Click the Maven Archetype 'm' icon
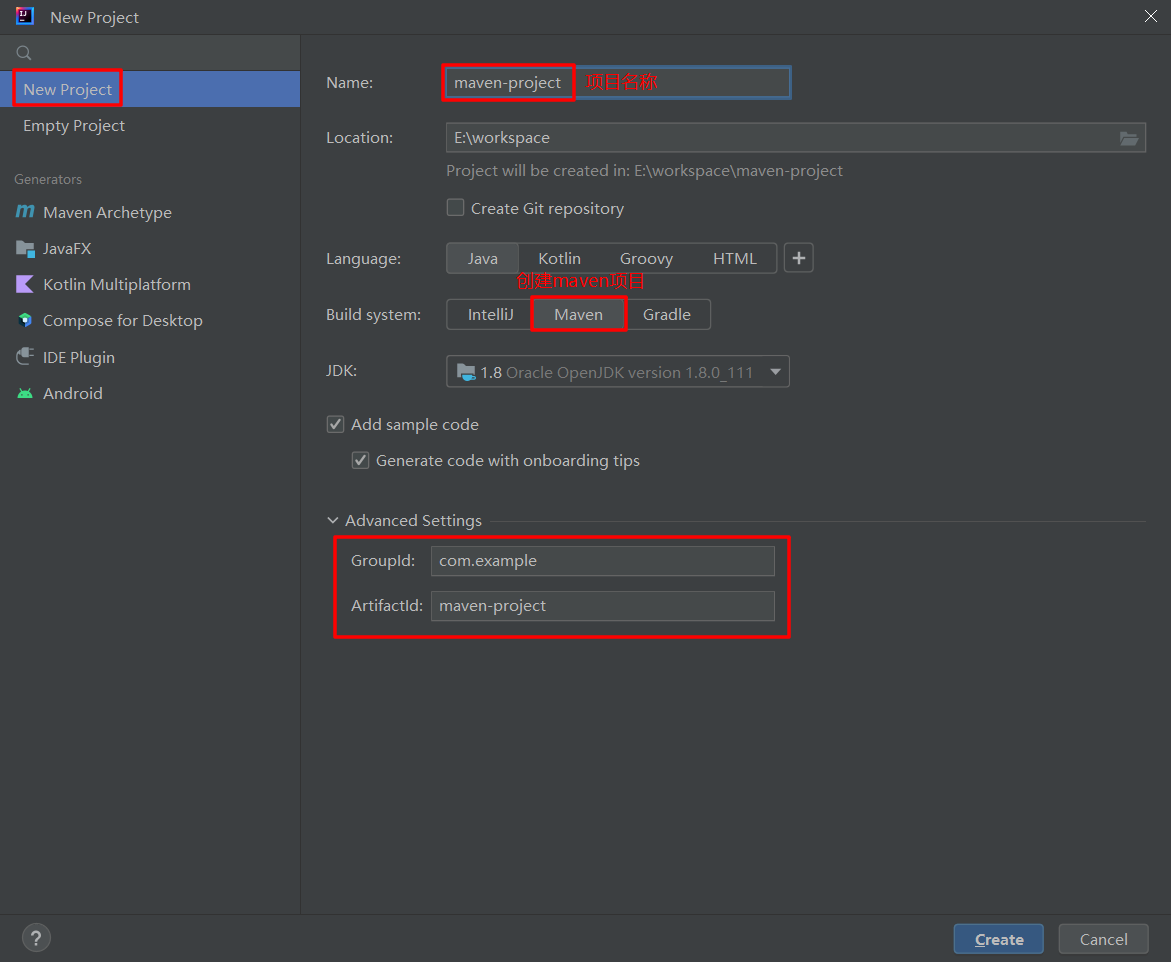This screenshot has height=962, width=1171. pyautogui.click(x=25, y=211)
